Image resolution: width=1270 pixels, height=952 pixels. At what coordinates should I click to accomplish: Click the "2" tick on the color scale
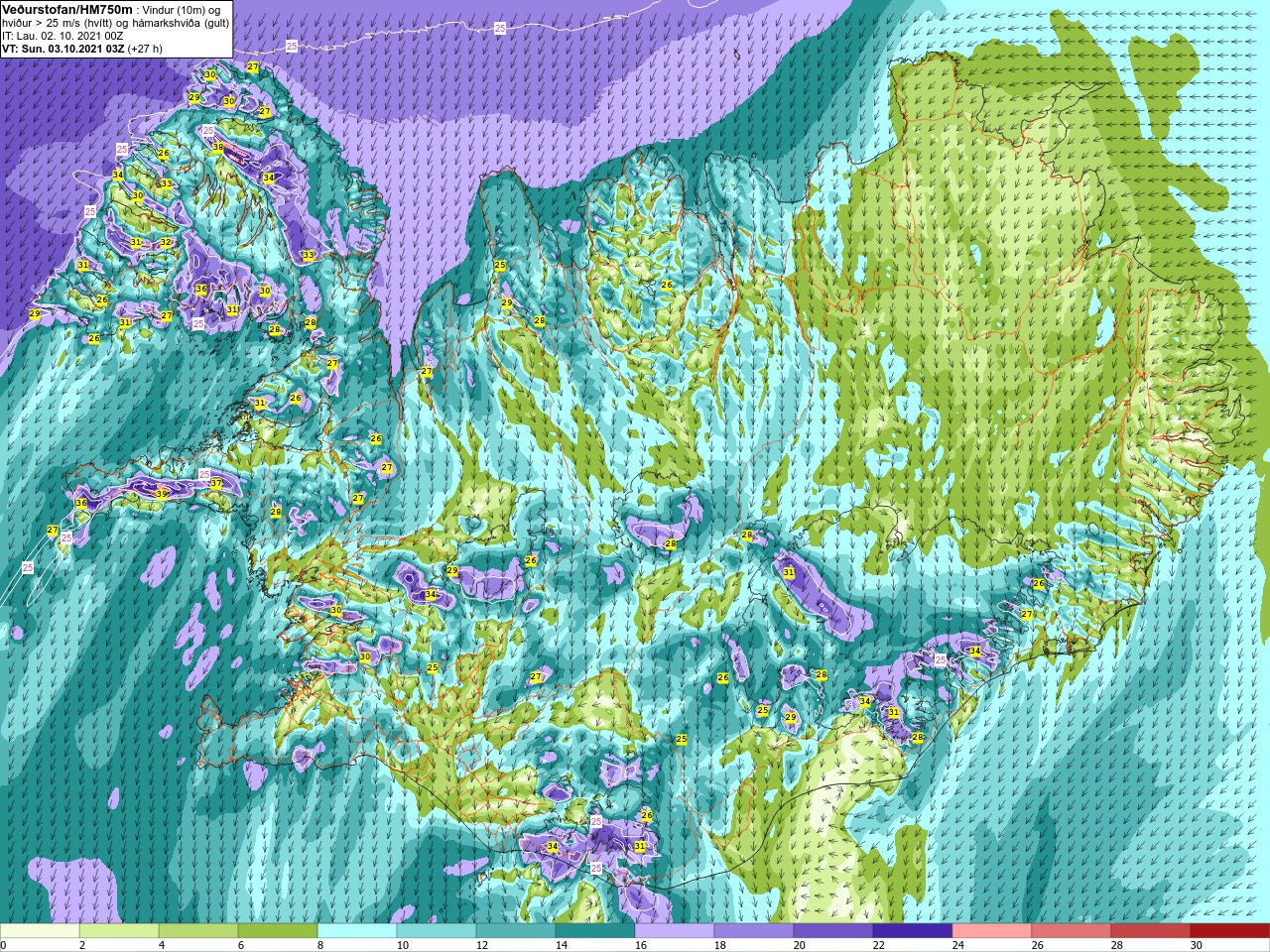[83, 946]
